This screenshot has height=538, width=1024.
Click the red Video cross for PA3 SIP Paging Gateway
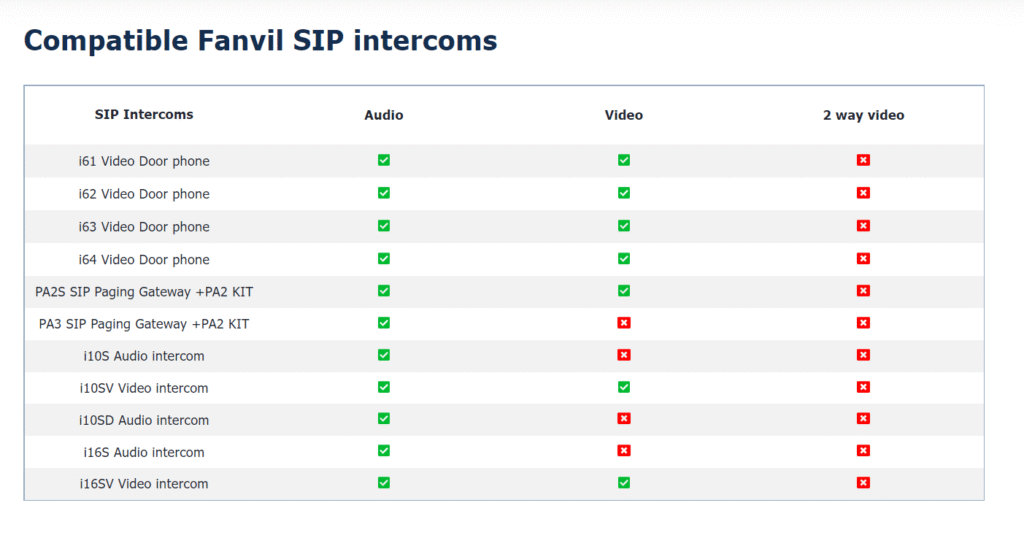(x=624, y=323)
